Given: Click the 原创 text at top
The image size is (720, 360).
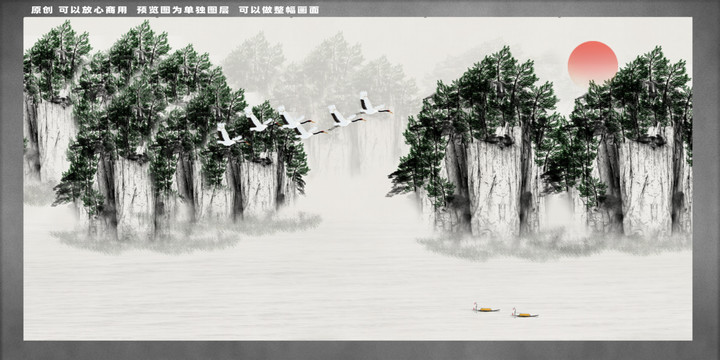Looking at the screenshot, I should (x=42, y=10).
